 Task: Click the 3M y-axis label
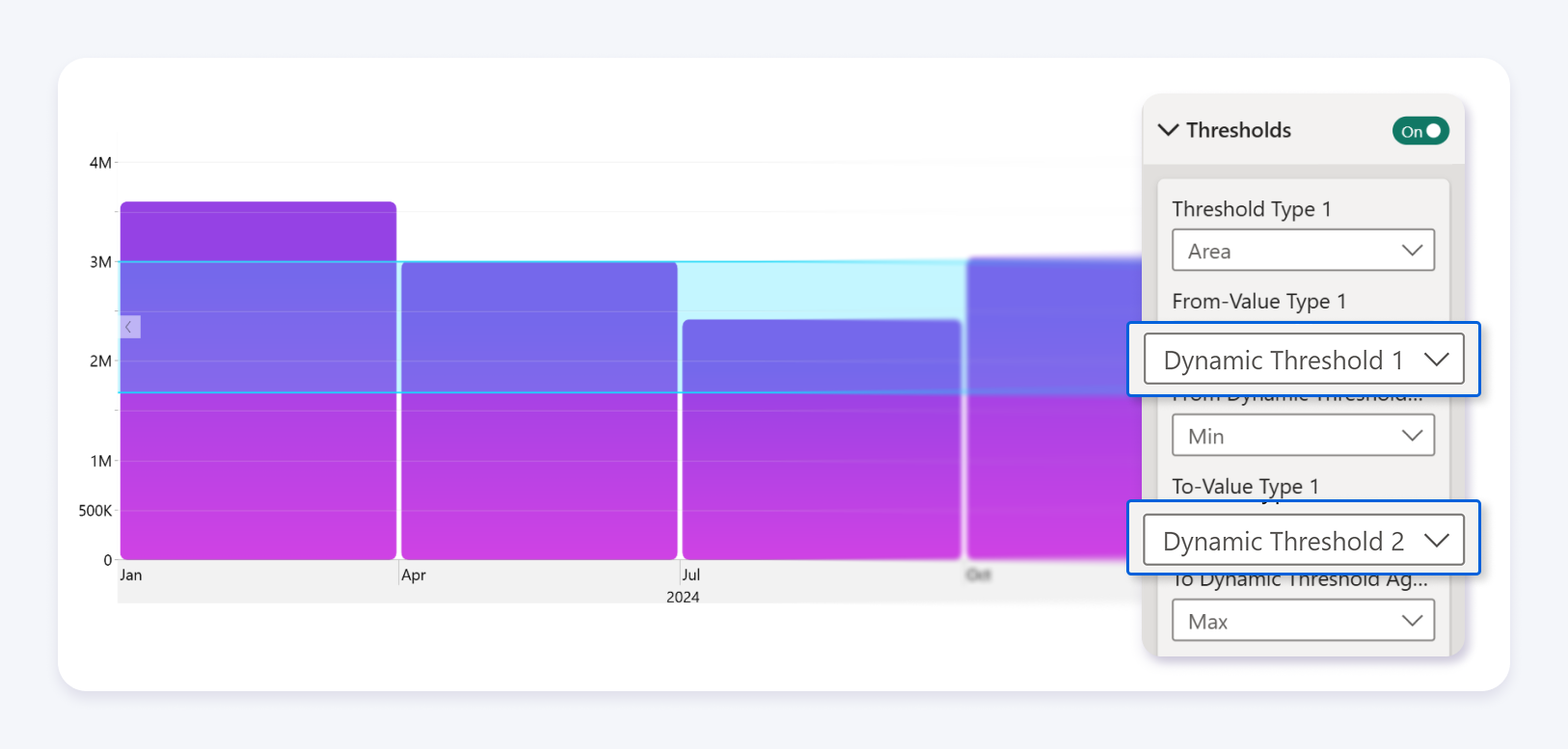coord(100,262)
